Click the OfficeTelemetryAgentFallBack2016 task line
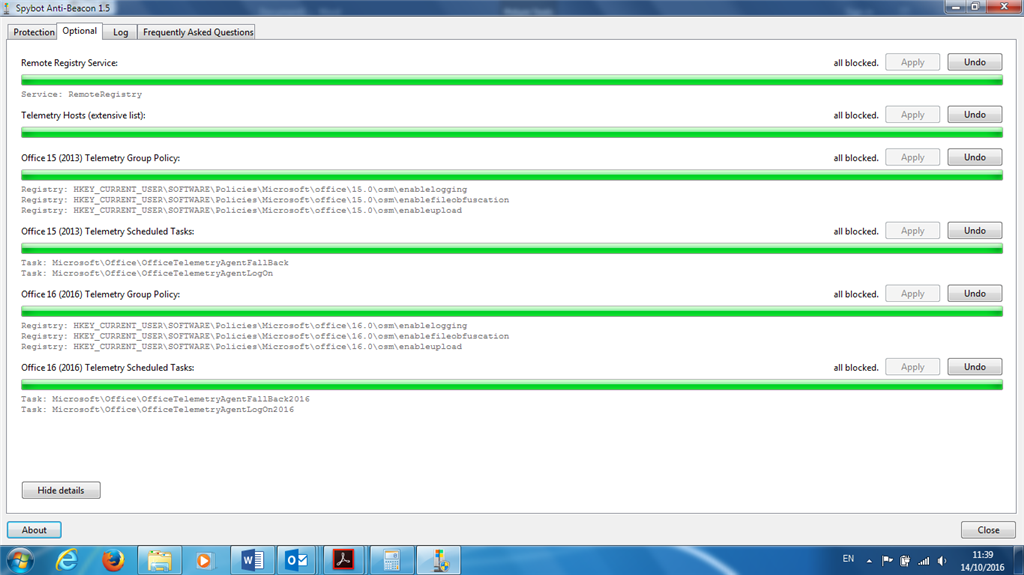Image resolution: width=1024 pixels, height=575 pixels. [165, 399]
